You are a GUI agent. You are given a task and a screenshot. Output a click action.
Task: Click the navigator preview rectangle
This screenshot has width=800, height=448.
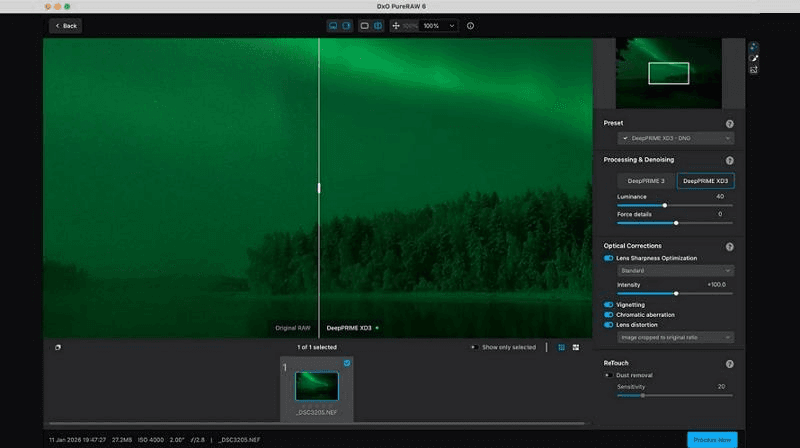[668, 73]
